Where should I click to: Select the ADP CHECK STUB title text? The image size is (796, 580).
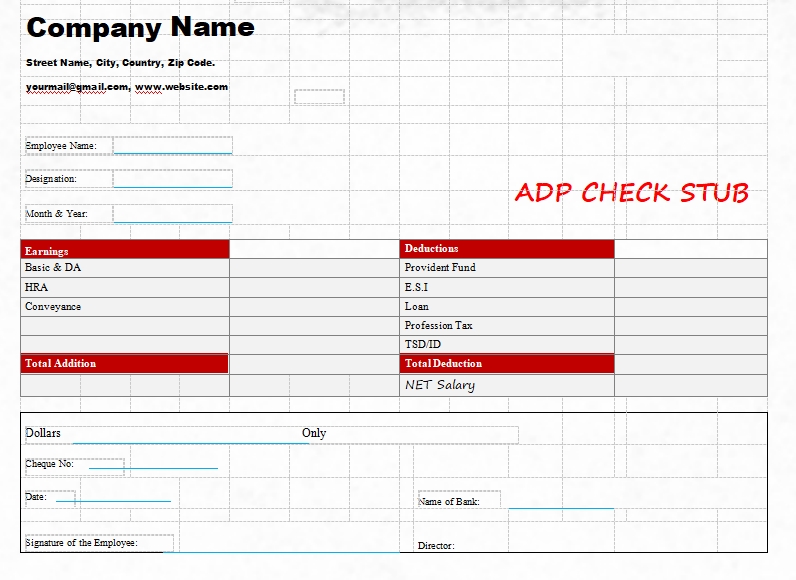pyautogui.click(x=631, y=193)
